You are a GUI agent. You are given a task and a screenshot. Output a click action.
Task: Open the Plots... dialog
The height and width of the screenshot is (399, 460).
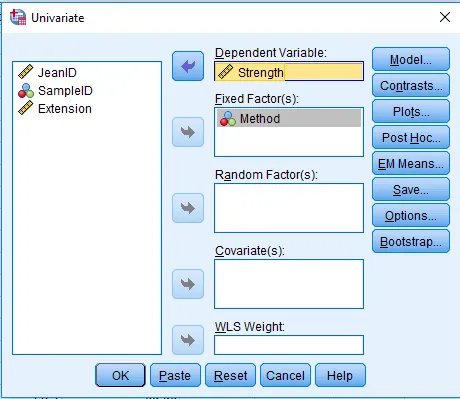click(x=411, y=111)
